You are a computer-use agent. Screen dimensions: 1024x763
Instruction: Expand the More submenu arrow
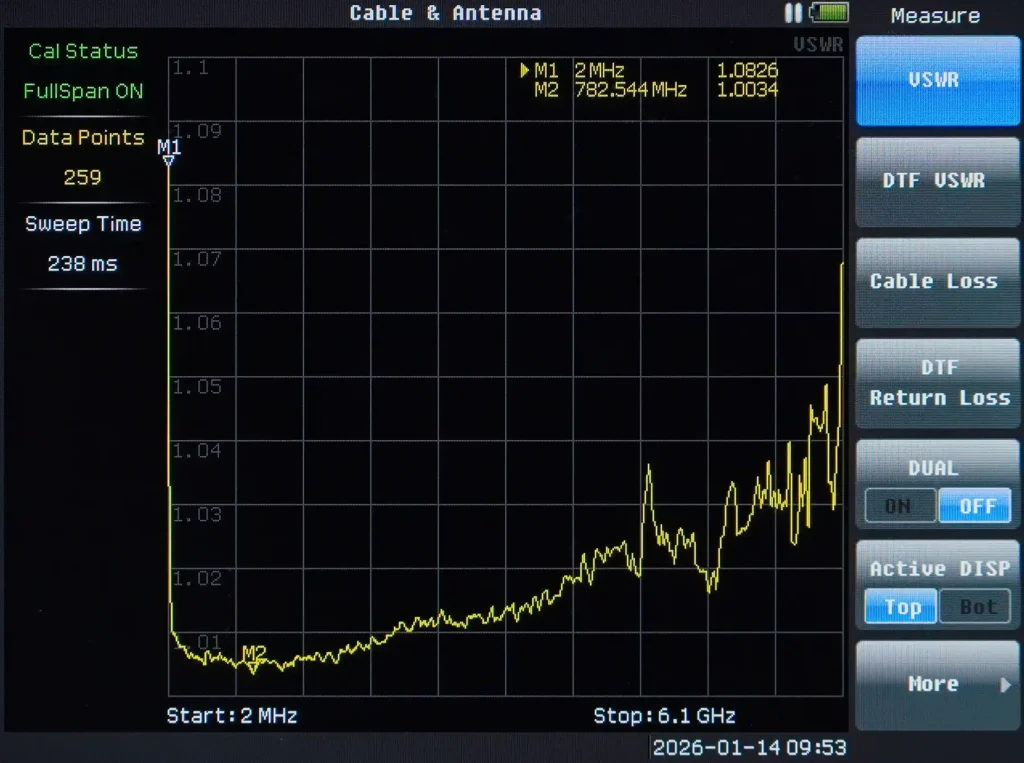[1005, 685]
